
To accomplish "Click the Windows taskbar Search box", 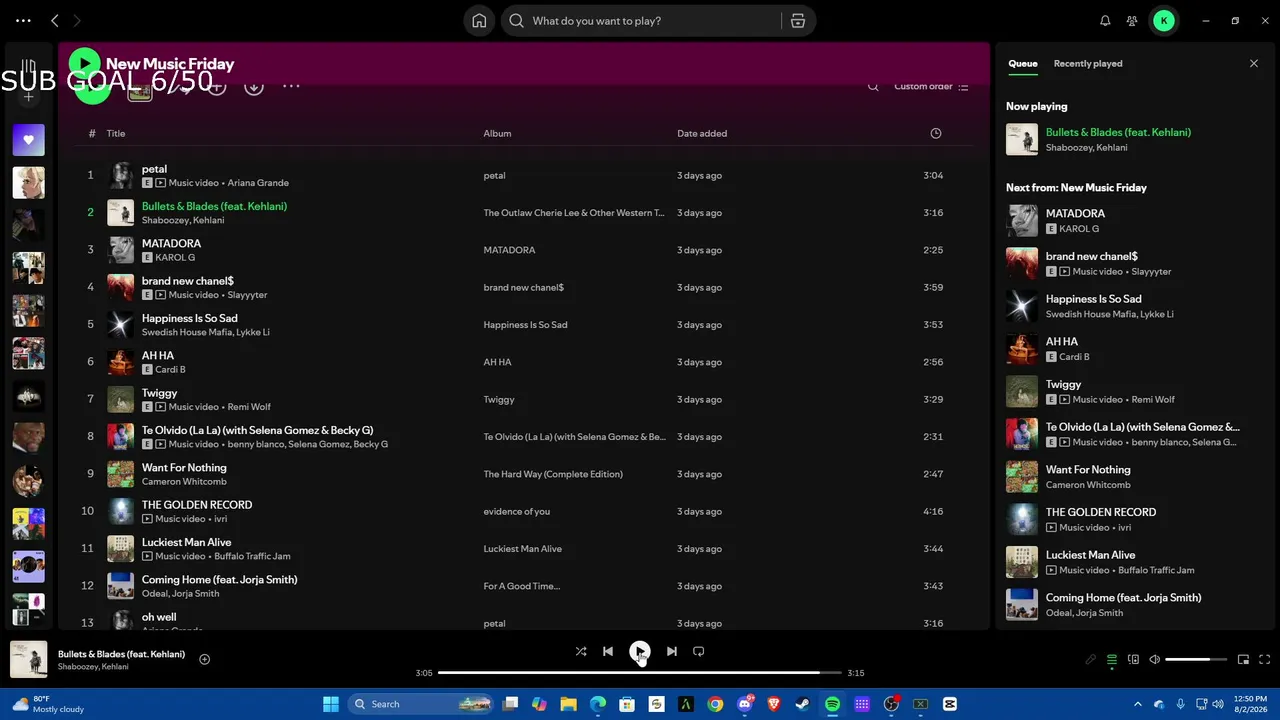I will point(420,704).
